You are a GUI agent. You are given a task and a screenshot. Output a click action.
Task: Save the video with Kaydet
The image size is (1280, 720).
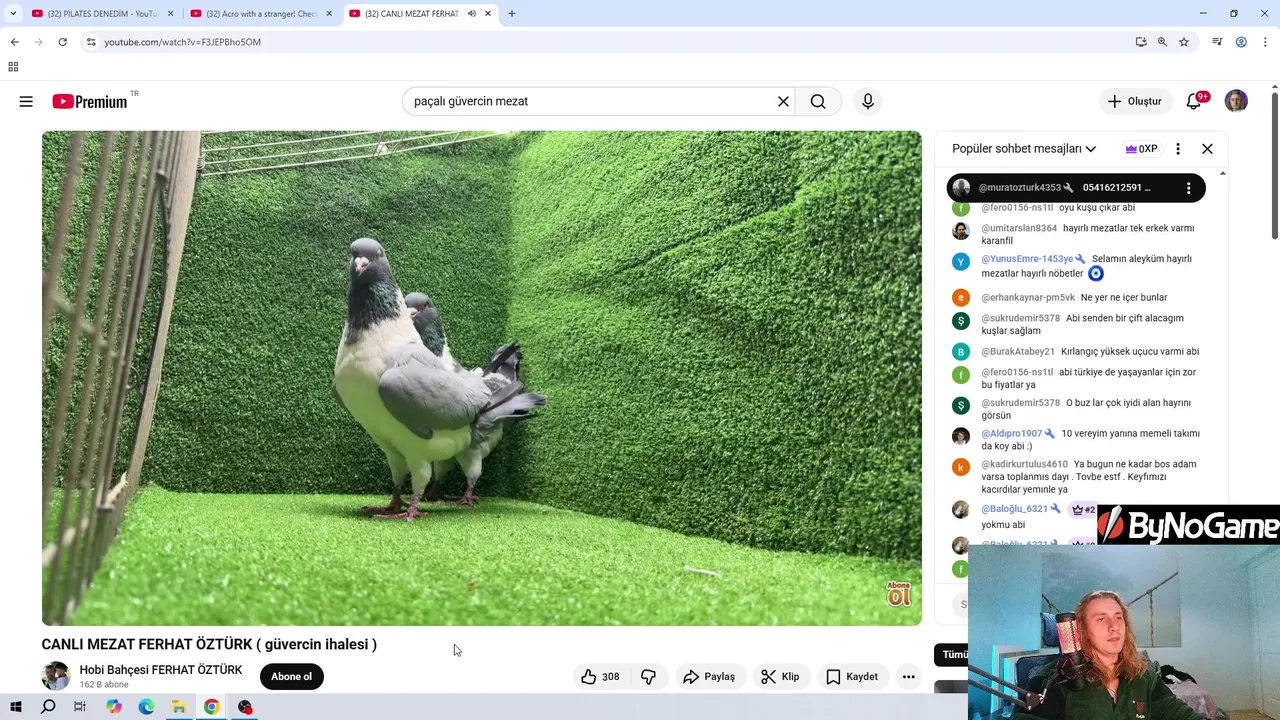(852, 677)
